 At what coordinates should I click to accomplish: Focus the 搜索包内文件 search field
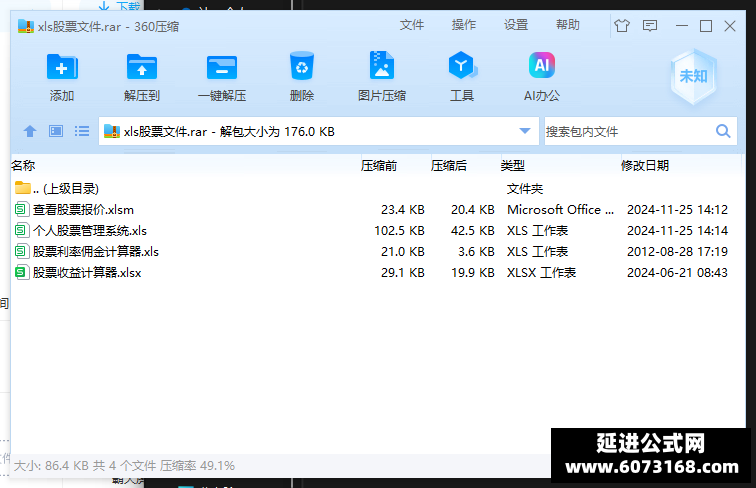coord(629,131)
